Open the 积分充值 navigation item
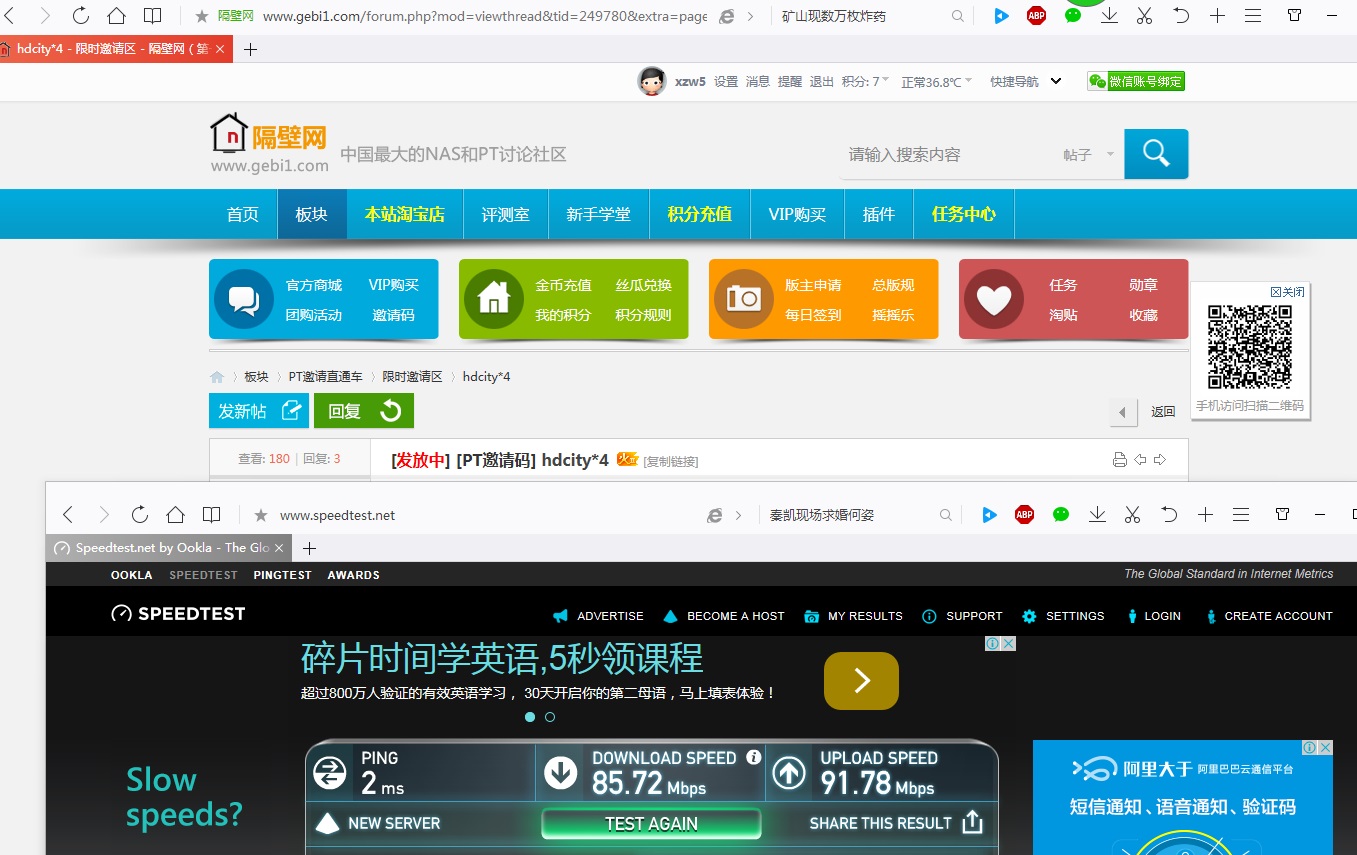The width and height of the screenshot is (1357, 855). coord(700,214)
